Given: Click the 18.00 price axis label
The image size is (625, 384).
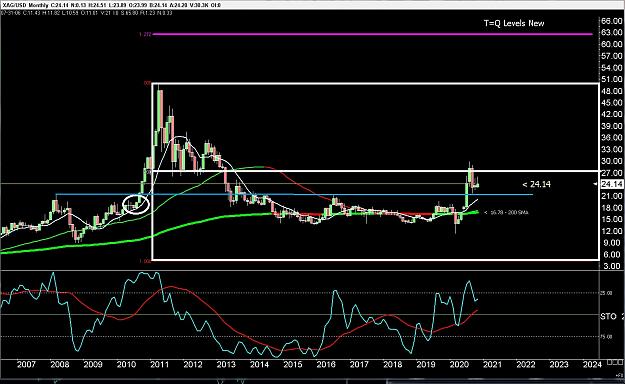Looking at the screenshot, I should (x=612, y=208).
